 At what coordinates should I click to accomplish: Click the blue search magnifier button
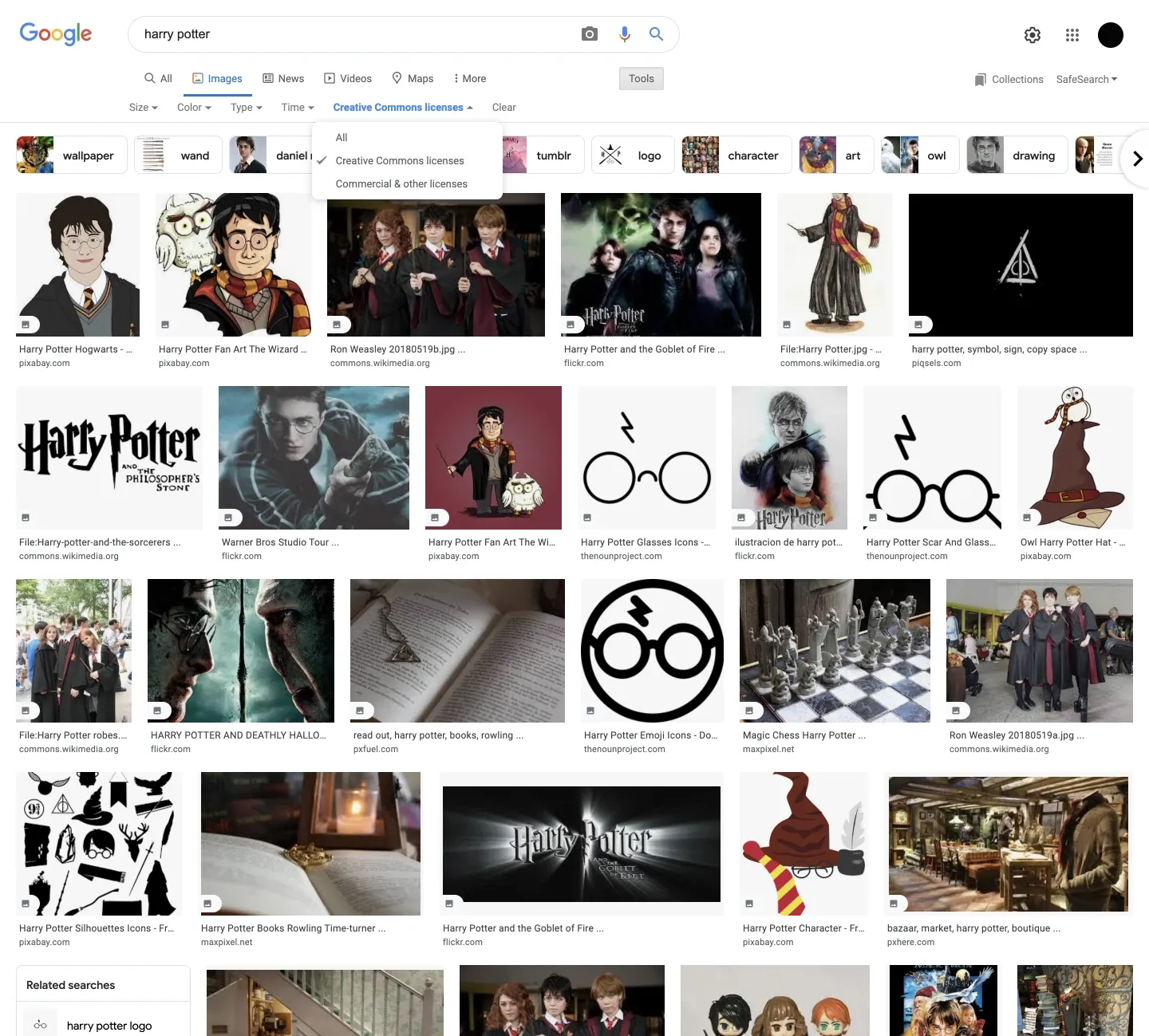tap(656, 33)
